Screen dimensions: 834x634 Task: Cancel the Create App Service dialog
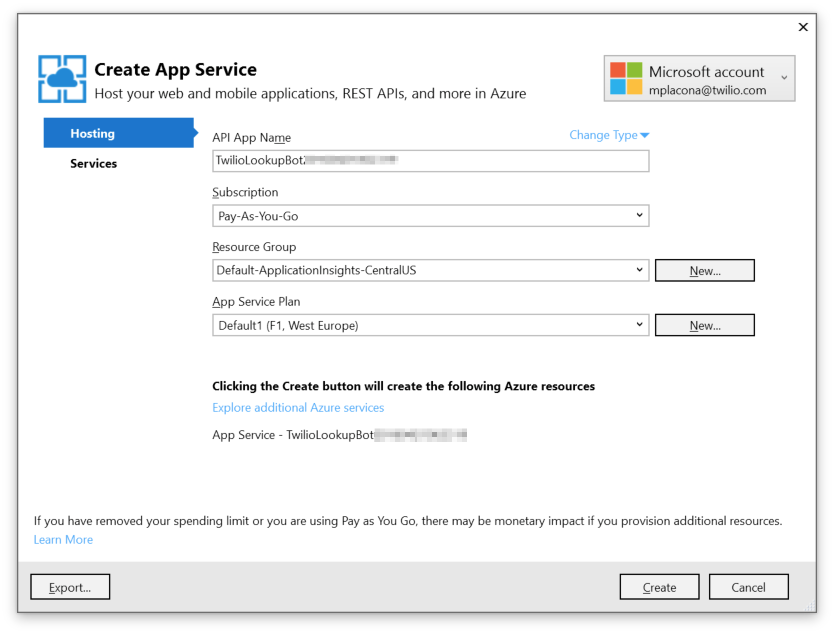[x=748, y=587]
